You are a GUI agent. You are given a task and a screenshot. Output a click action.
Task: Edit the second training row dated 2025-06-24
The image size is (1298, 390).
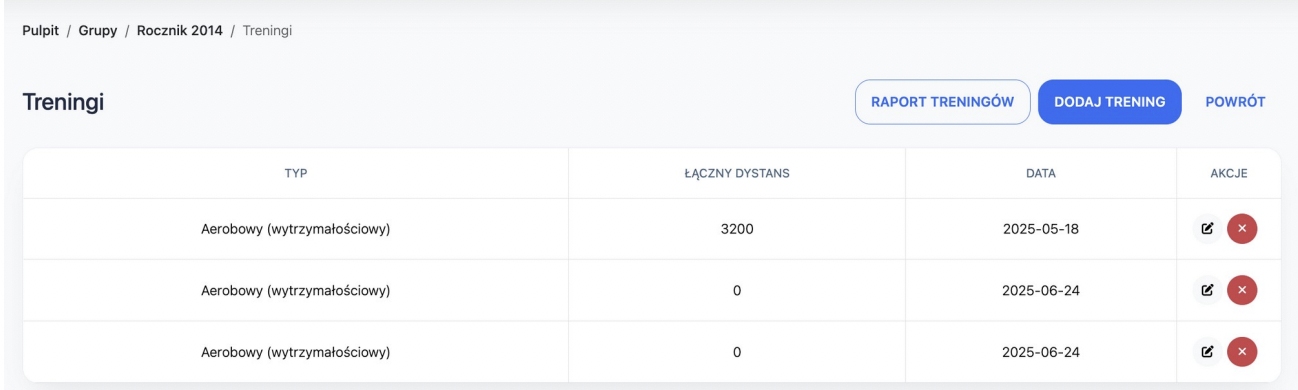pos(1207,291)
